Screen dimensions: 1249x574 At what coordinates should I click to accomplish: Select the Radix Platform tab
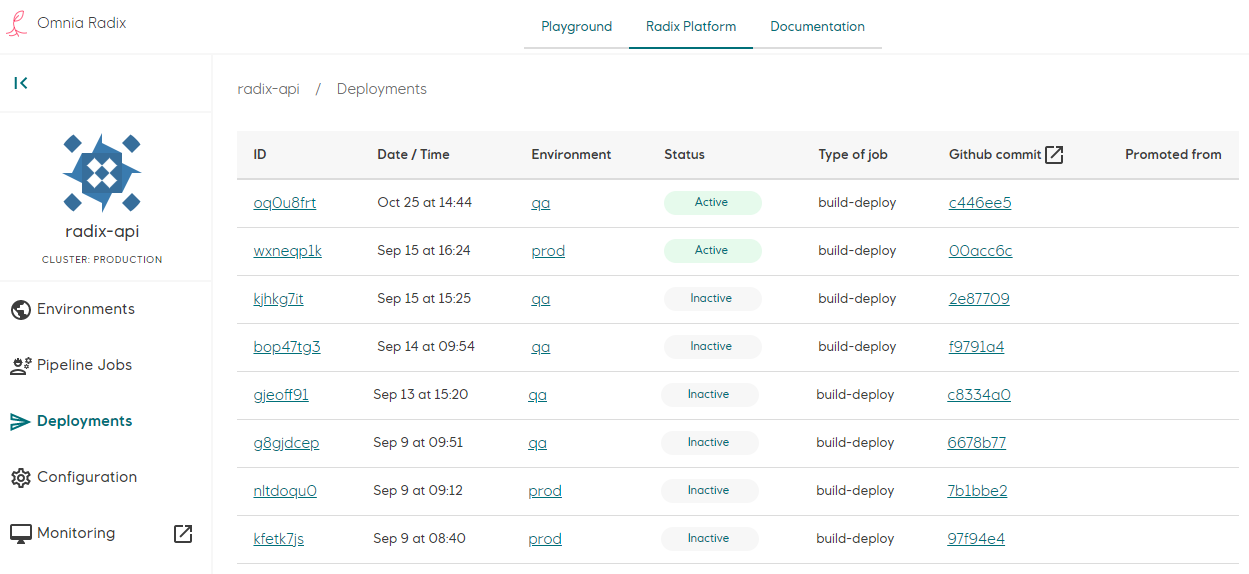coord(691,26)
